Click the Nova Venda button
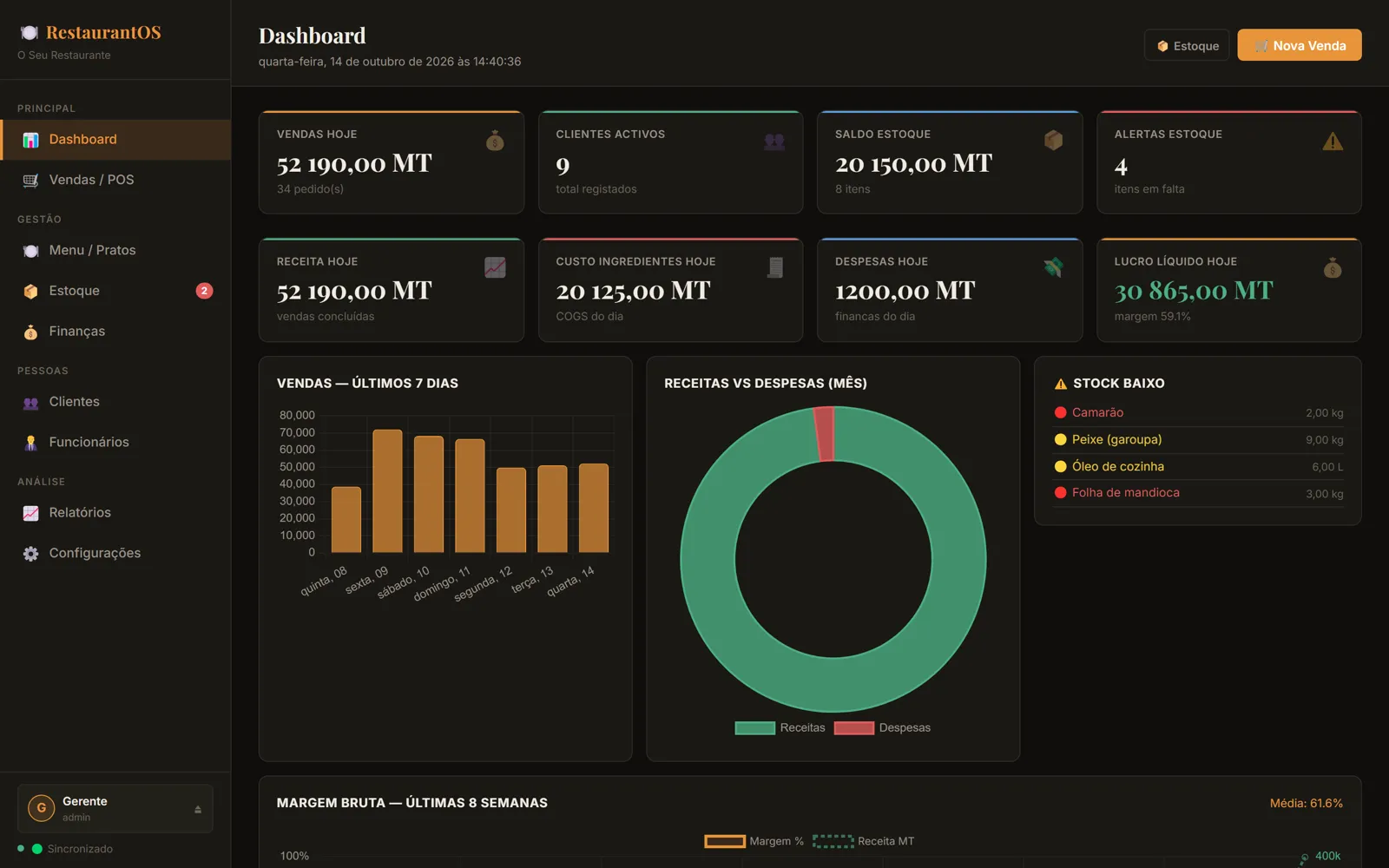The height and width of the screenshot is (868, 1389). 1299,45
